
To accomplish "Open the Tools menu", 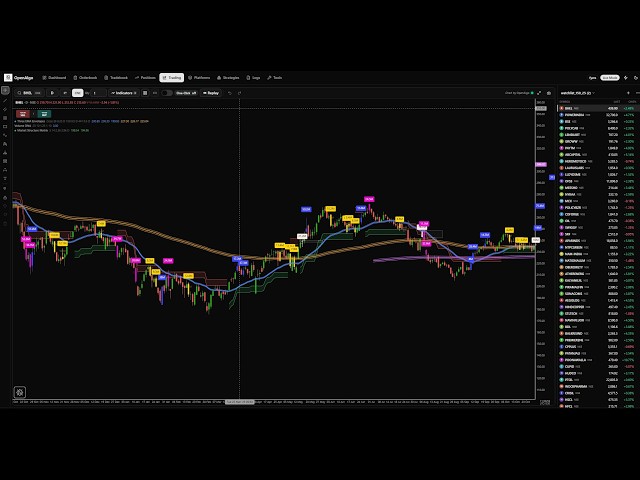I will click(x=275, y=78).
